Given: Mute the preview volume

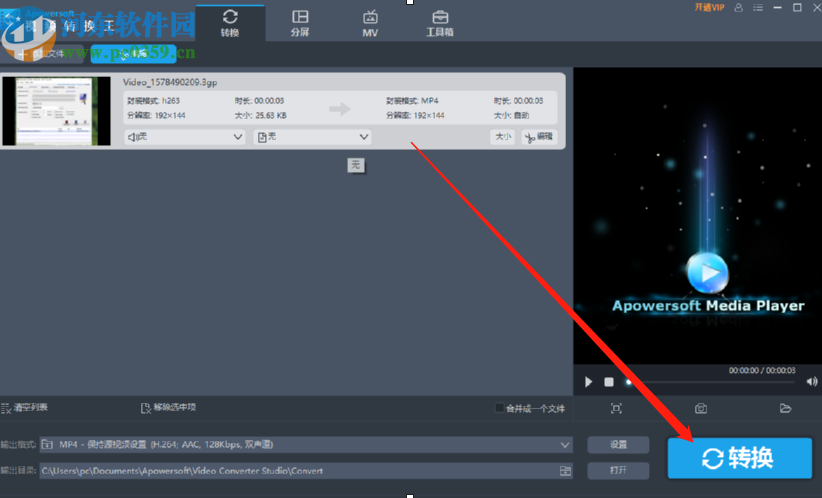Looking at the screenshot, I should 812,382.
